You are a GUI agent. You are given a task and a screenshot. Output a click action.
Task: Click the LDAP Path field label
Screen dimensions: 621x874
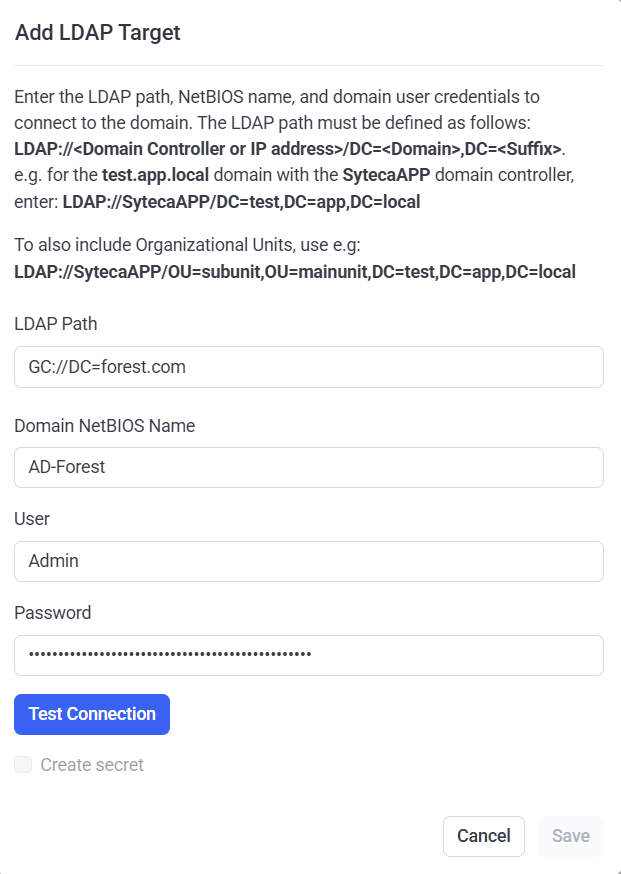click(56, 323)
